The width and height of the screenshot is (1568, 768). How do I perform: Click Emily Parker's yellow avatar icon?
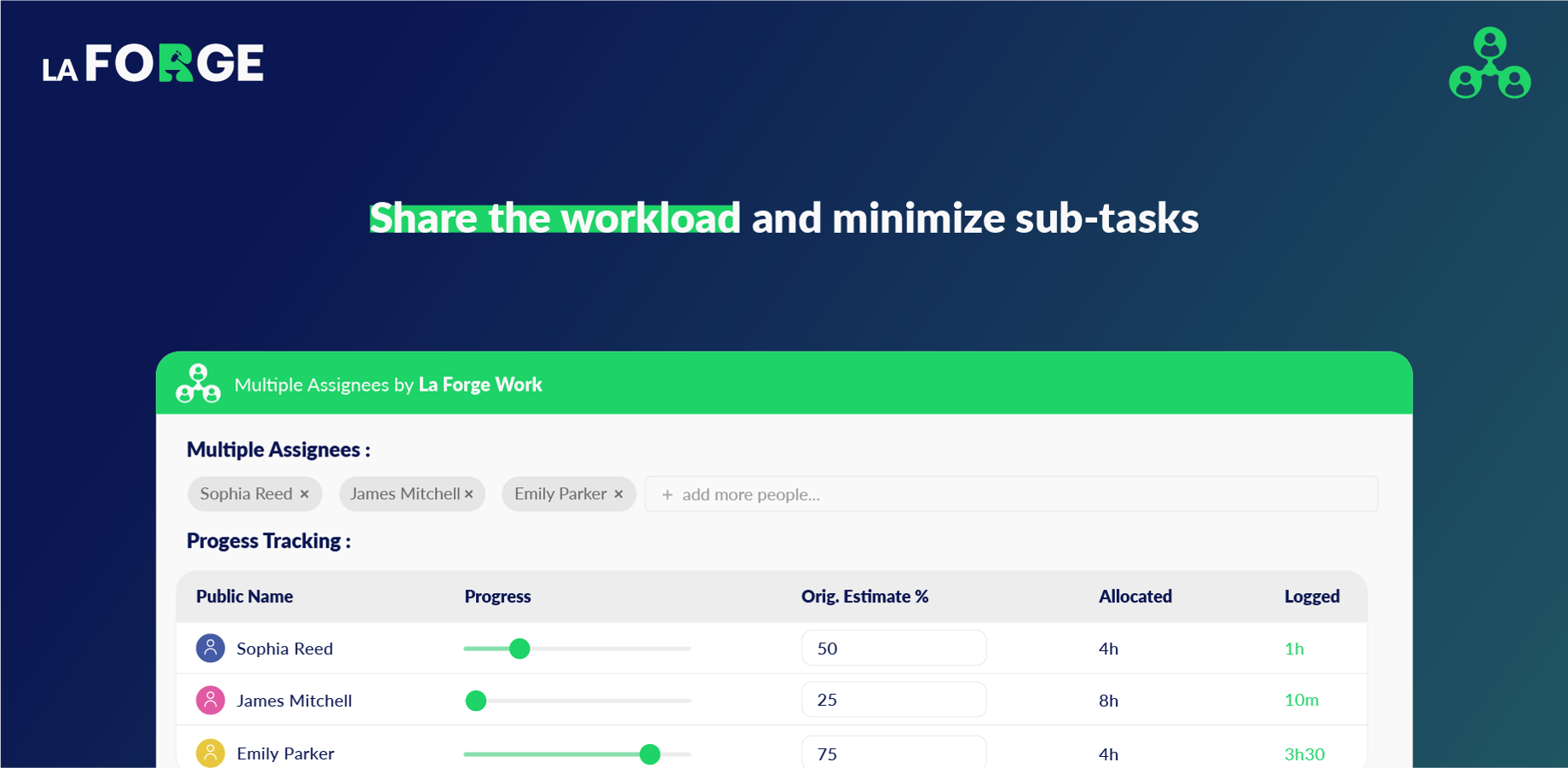210,753
